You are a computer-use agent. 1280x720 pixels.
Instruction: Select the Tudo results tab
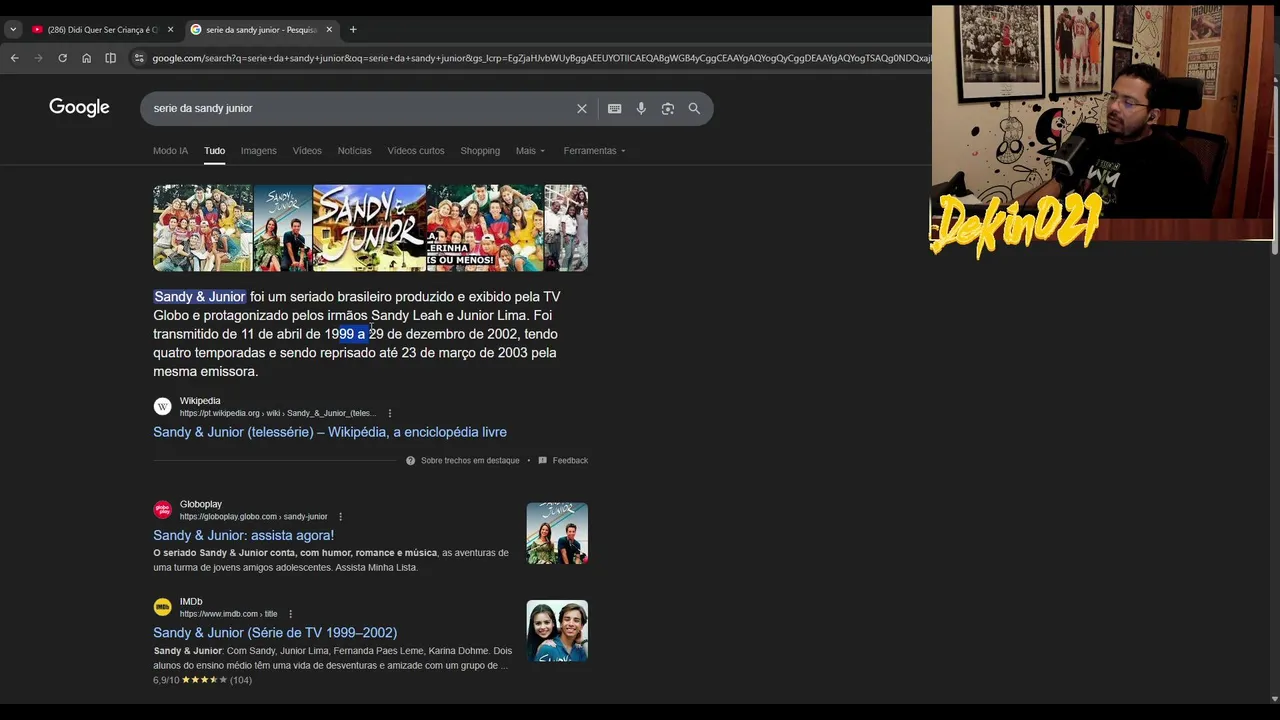click(214, 151)
